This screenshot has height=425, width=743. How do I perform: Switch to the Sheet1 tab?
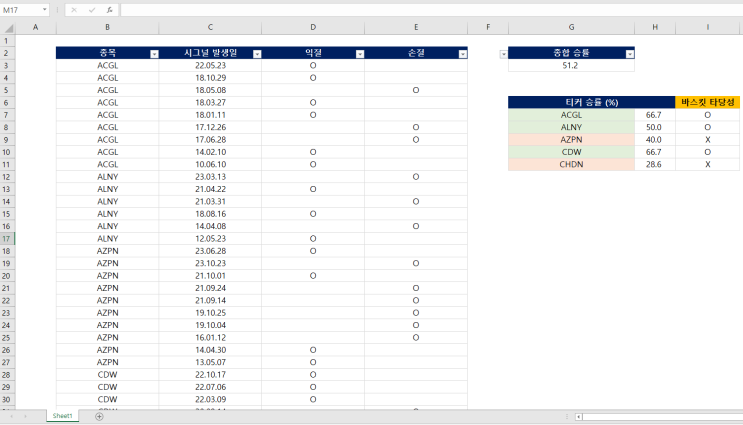(x=63, y=416)
